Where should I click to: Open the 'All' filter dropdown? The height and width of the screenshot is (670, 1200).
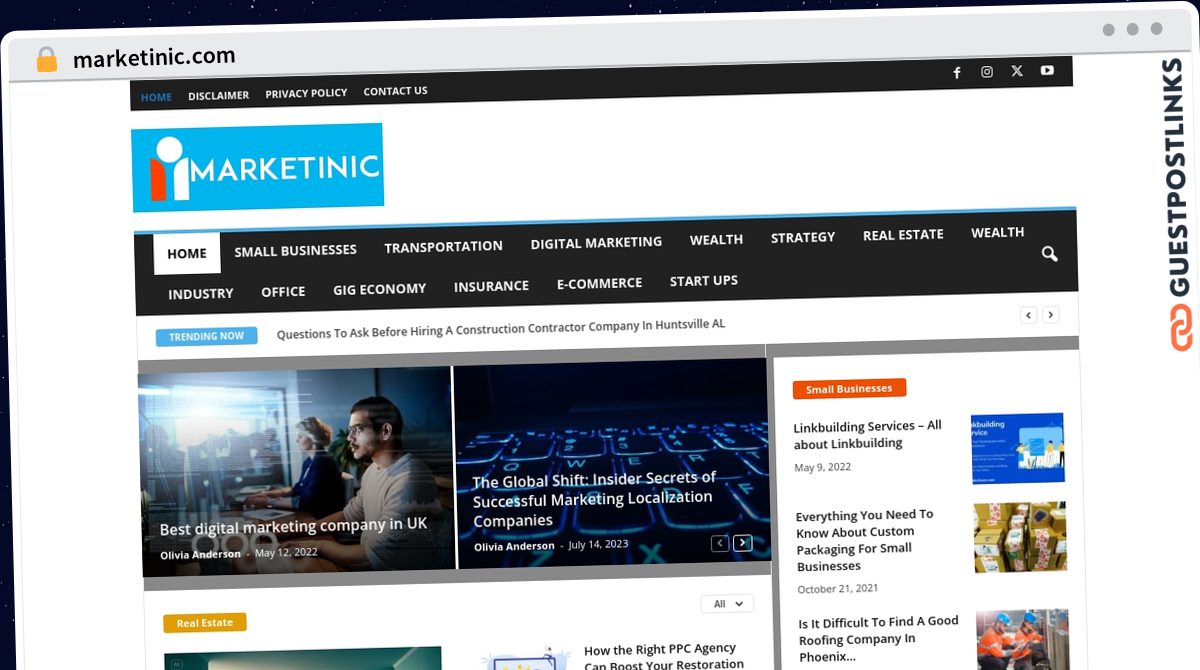(727, 603)
